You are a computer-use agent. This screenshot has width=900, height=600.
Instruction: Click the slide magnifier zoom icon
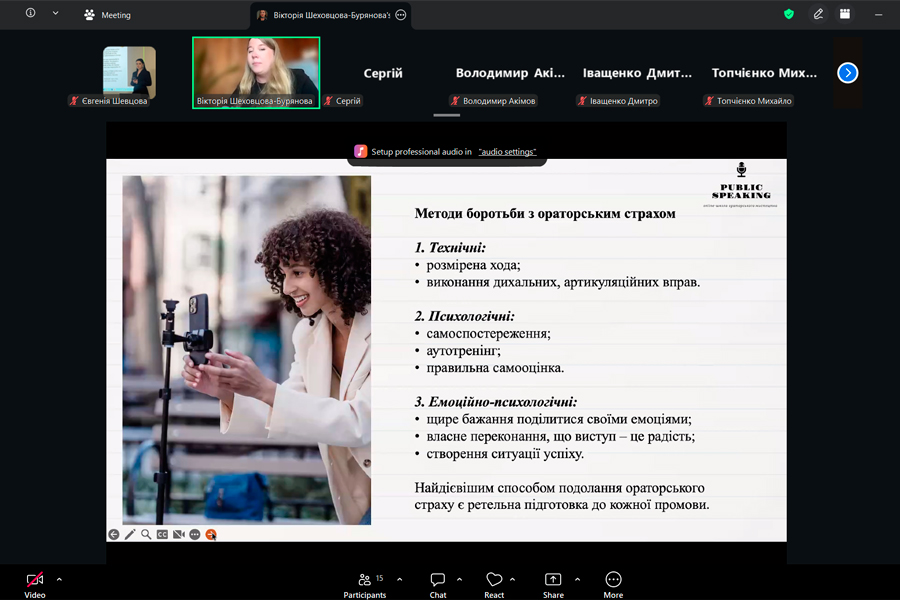pyautogui.click(x=146, y=534)
